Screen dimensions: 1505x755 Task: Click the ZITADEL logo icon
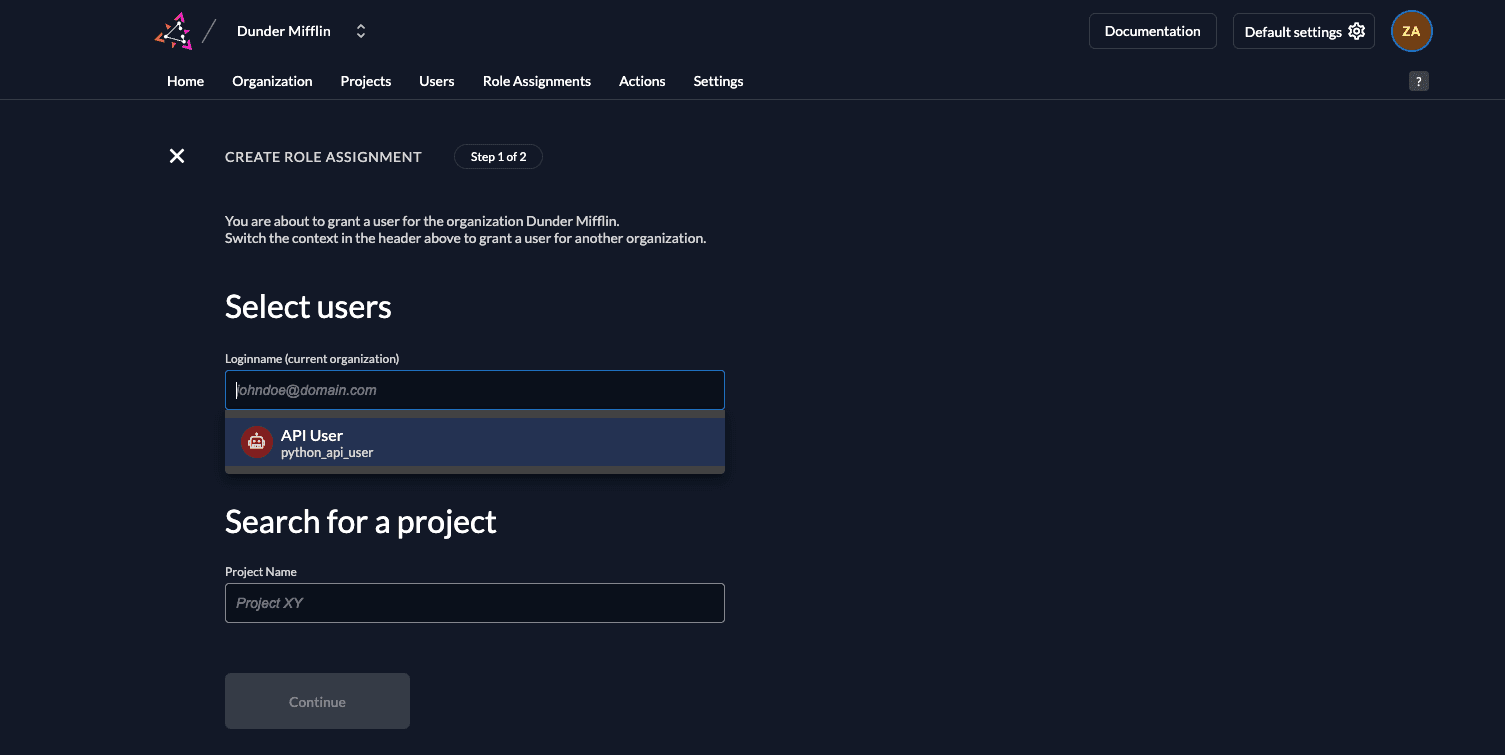[x=173, y=31]
